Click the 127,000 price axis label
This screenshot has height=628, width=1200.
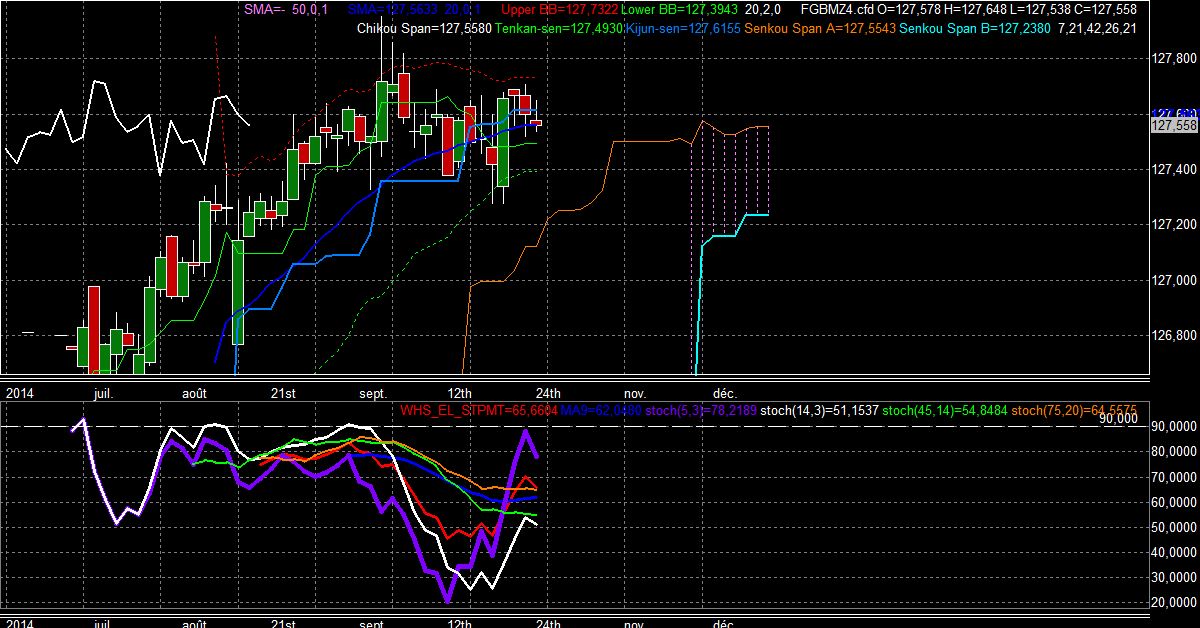click(x=1174, y=280)
